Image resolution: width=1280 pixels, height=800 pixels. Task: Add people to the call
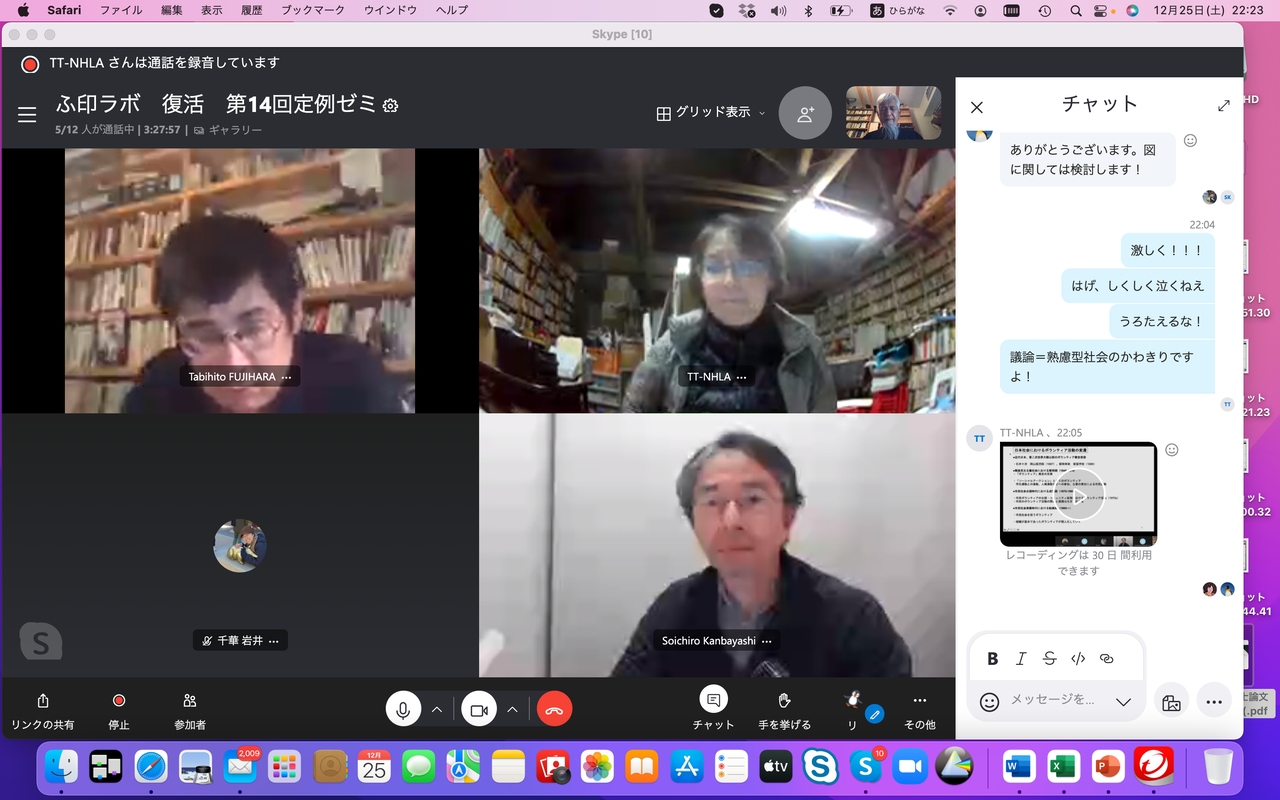805,113
